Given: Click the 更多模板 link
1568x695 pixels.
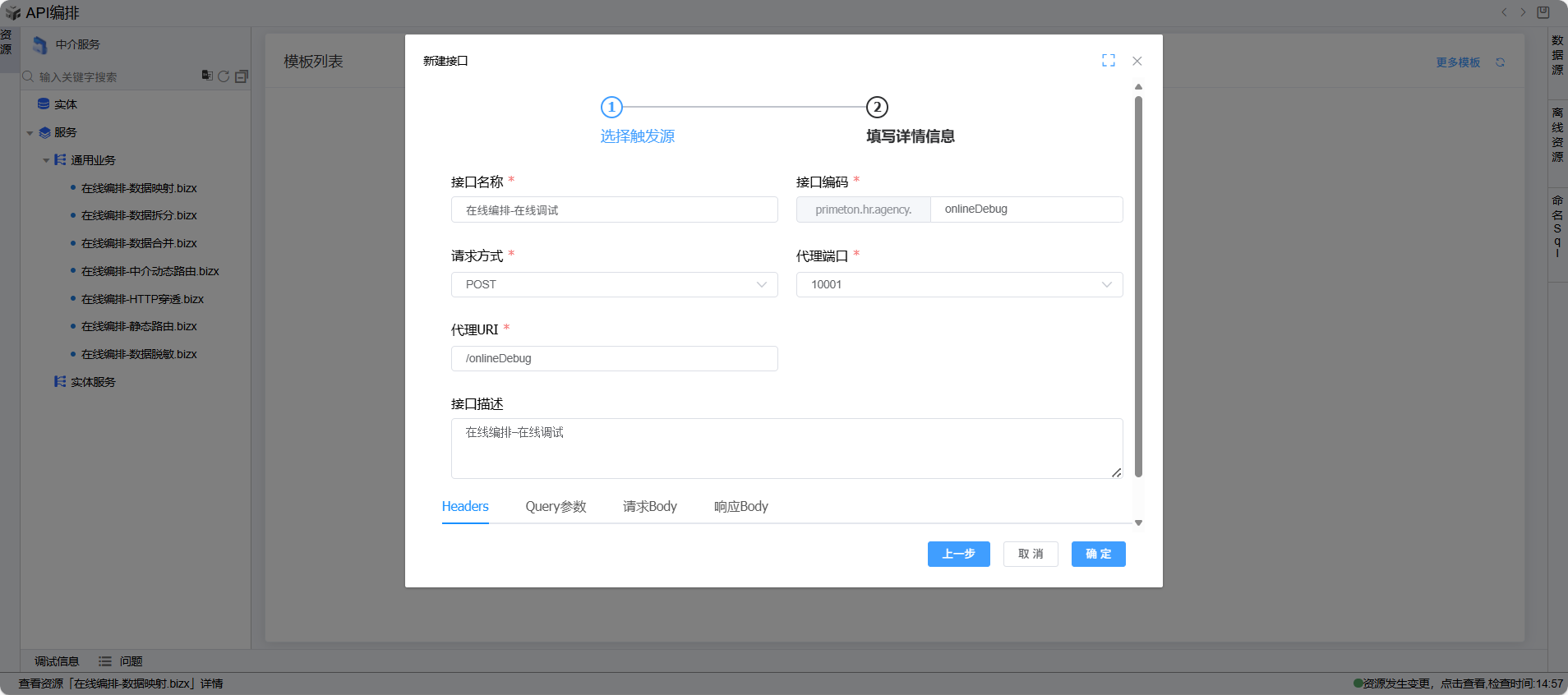Looking at the screenshot, I should [1457, 62].
